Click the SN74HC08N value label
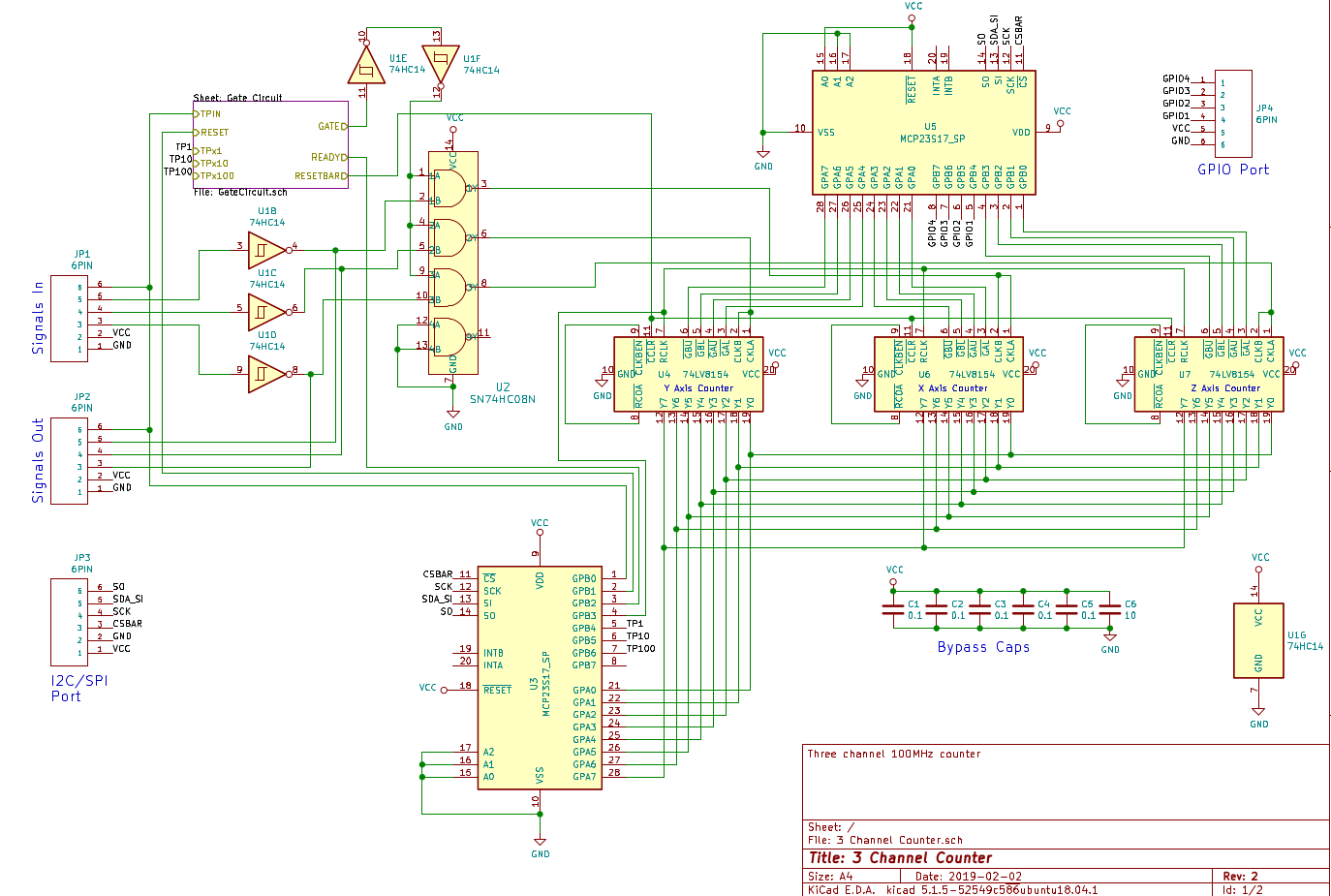Viewport: 1331px width, 896px height. point(502,399)
